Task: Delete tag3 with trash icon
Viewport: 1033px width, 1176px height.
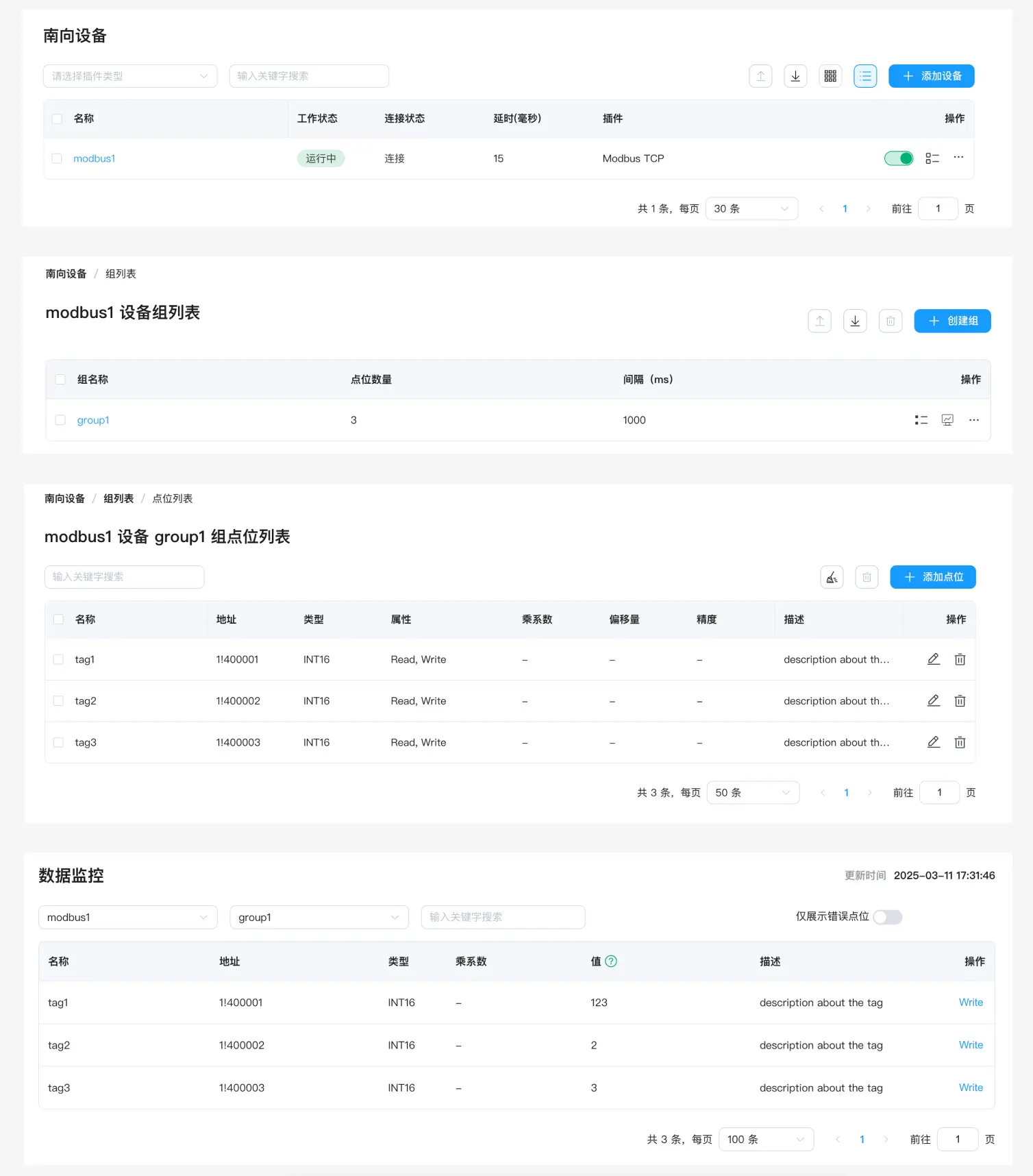Action: tap(960, 742)
